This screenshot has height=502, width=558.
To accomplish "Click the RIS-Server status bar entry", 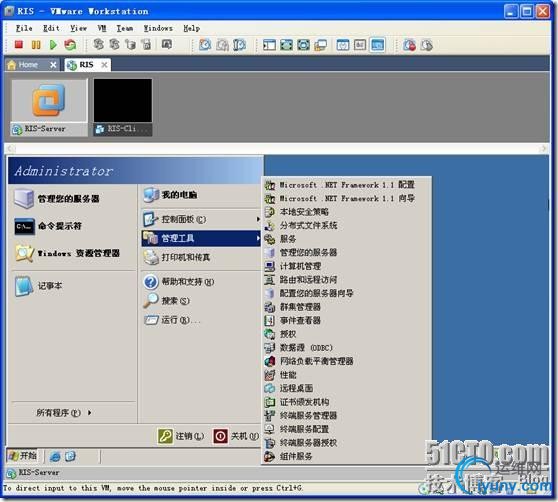I will pyautogui.click(x=33, y=473).
